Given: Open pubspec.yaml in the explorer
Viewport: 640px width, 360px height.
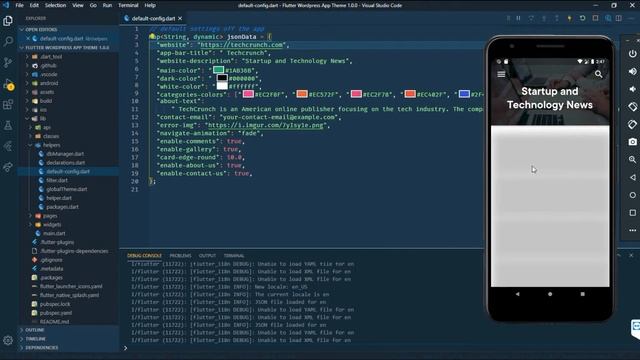Looking at the screenshot, I should (56, 313).
